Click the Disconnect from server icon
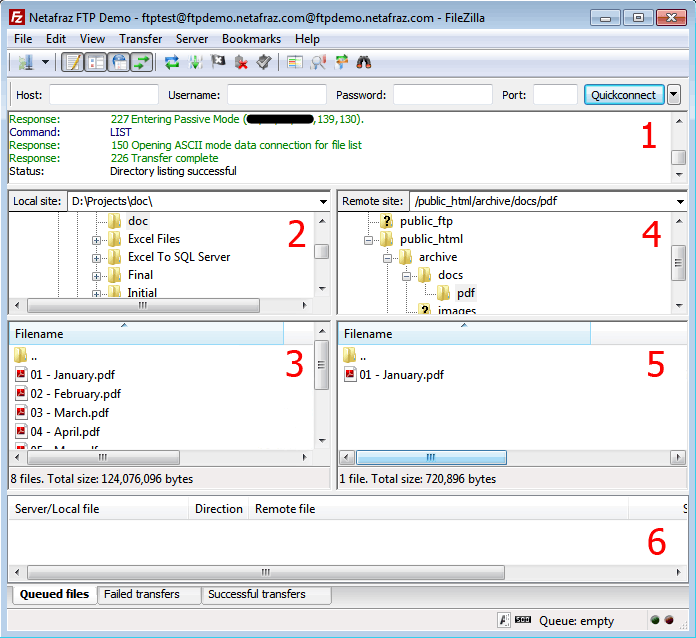Screen dimensions: 696x638 (x=241, y=62)
